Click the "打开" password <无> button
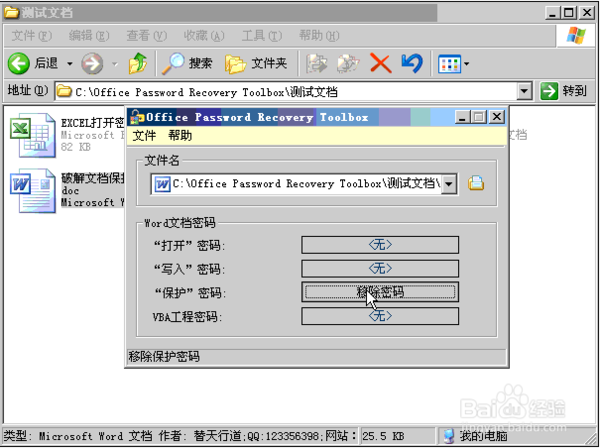This screenshot has width=600, height=448. point(380,245)
